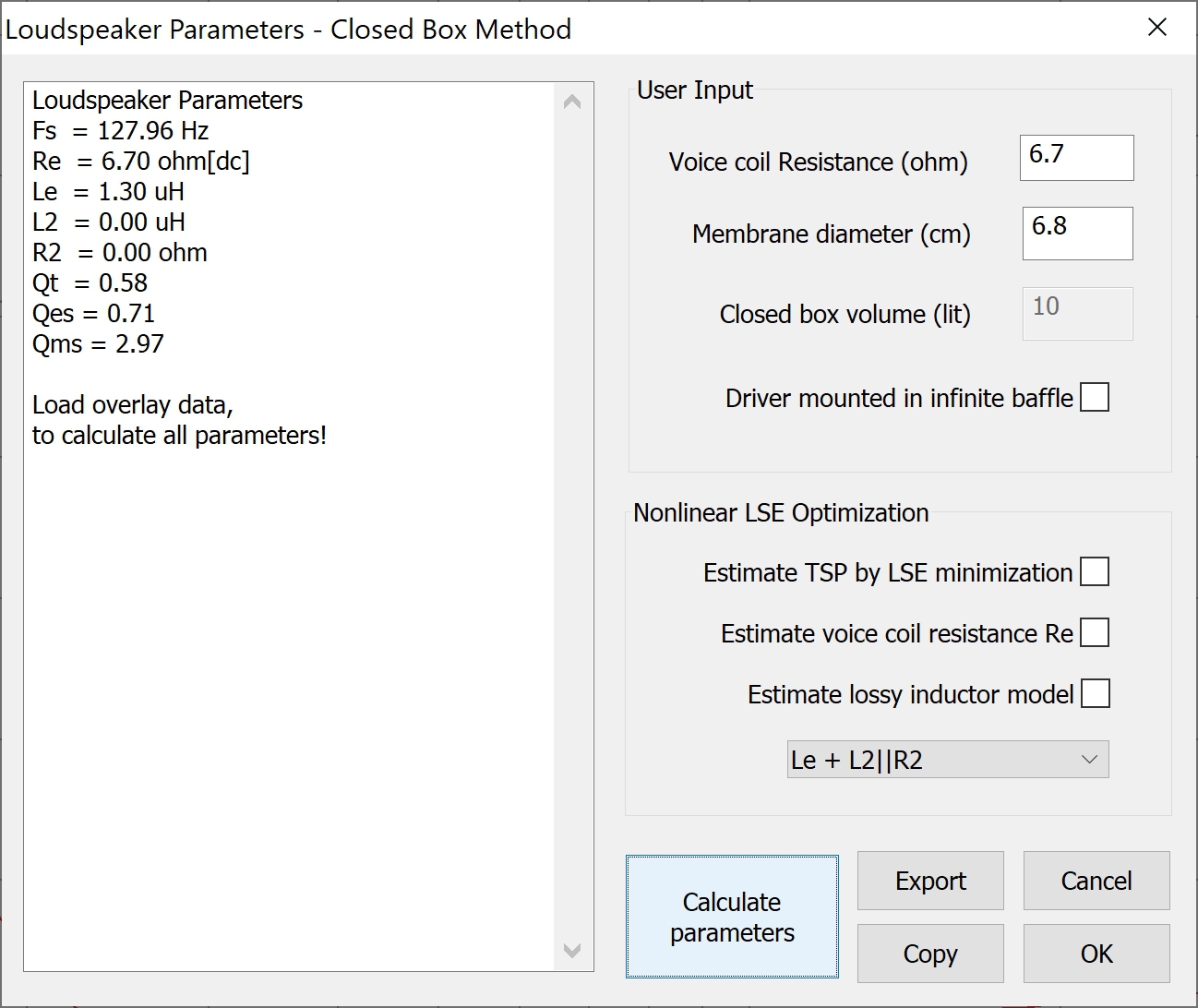Image resolution: width=1198 pixels, height=1008 pixels.
Task: Click the results scroll up arrow
Action: pos(572,102)
